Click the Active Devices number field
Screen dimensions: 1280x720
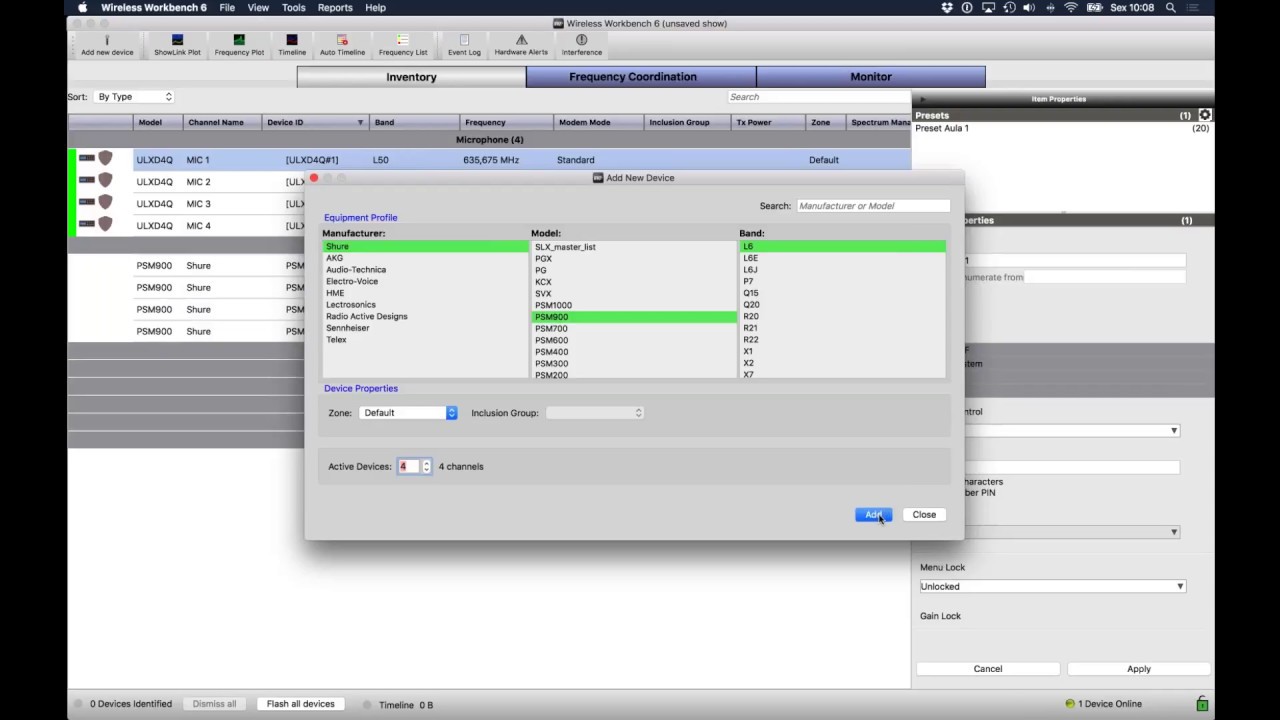pos(409,467)
